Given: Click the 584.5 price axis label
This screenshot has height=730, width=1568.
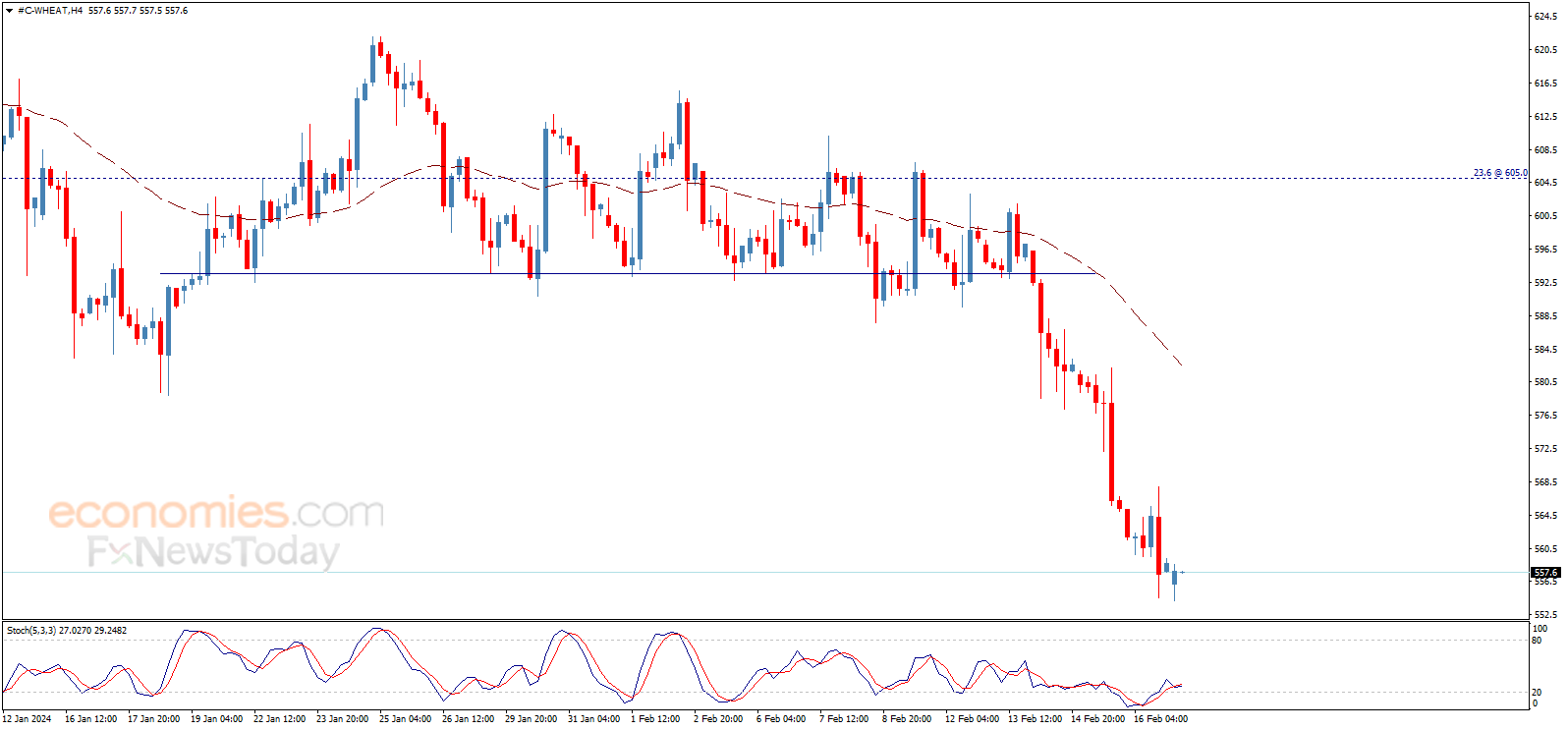Looking at the screenshot, I should coord(1545,350).
